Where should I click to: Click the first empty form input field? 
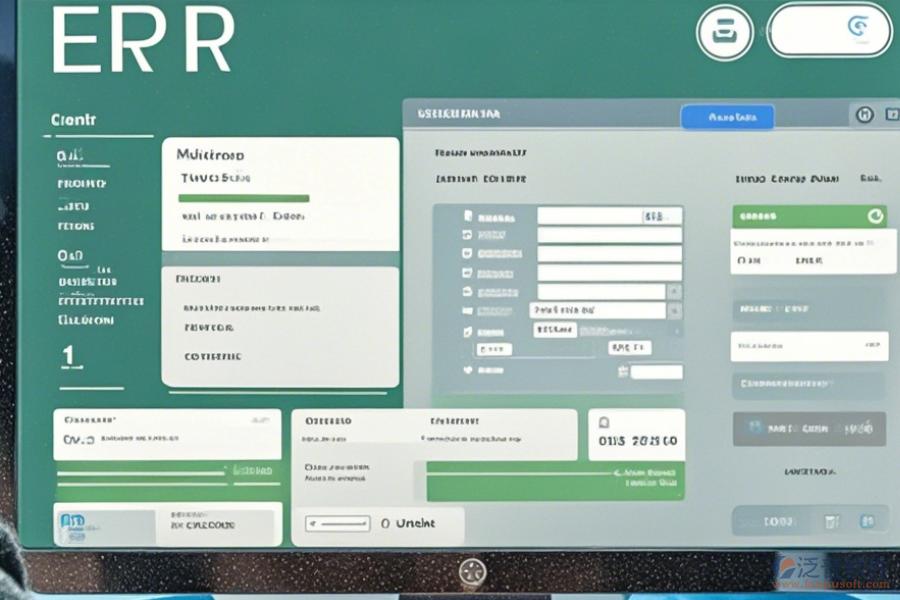tap(609, 235)
